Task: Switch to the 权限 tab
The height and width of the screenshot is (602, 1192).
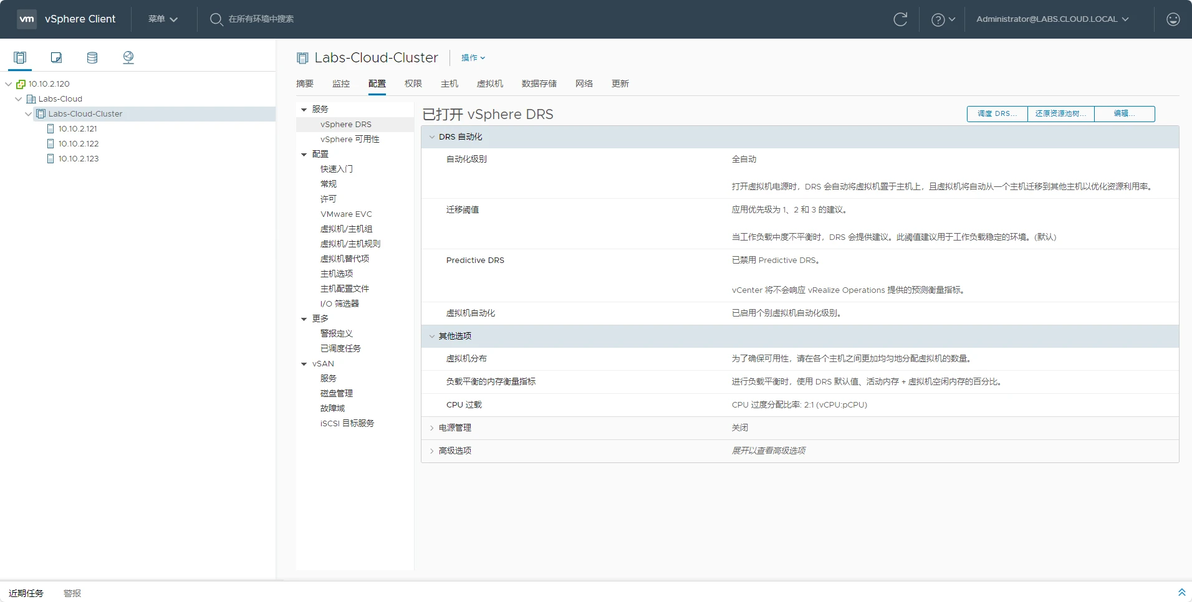Action: point(413,84)
